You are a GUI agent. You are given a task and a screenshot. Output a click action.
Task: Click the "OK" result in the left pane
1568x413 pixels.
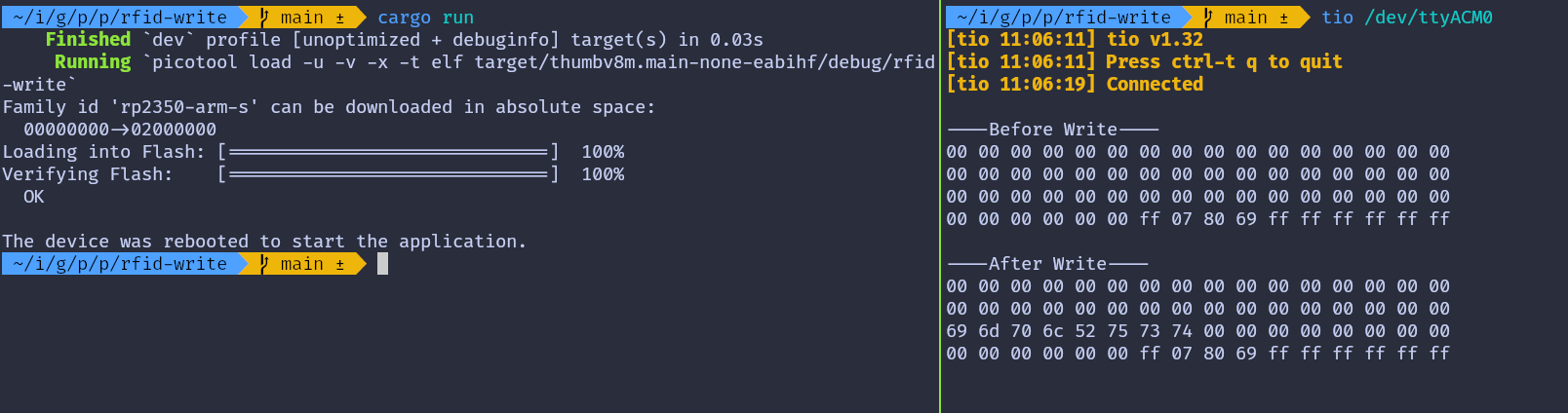coord(34,197)
